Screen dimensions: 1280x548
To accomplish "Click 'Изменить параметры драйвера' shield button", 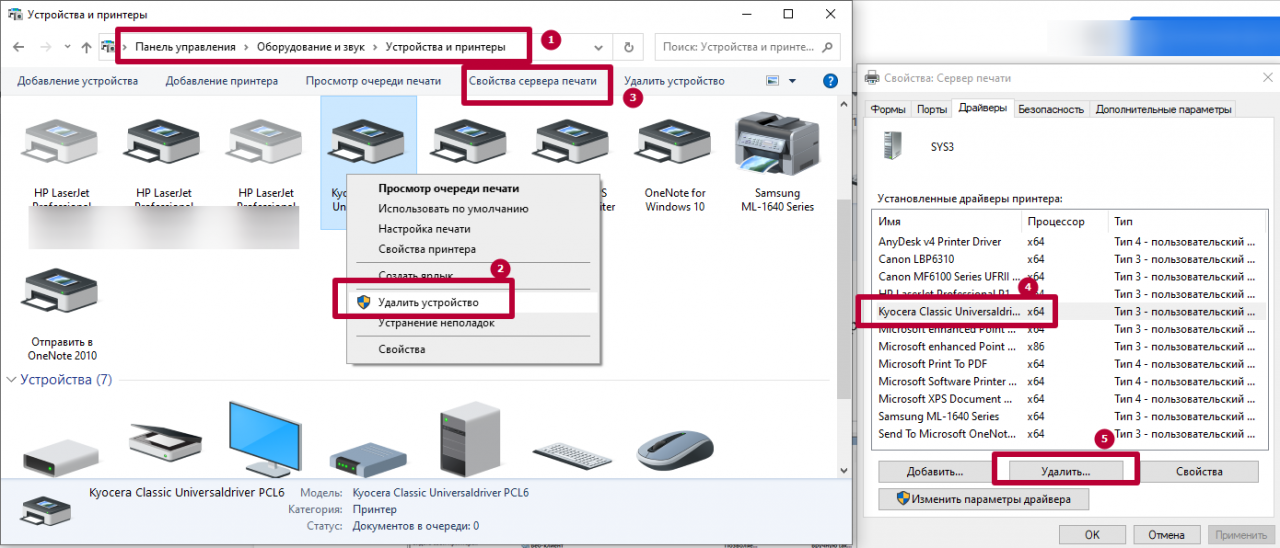I will [984, 499].
